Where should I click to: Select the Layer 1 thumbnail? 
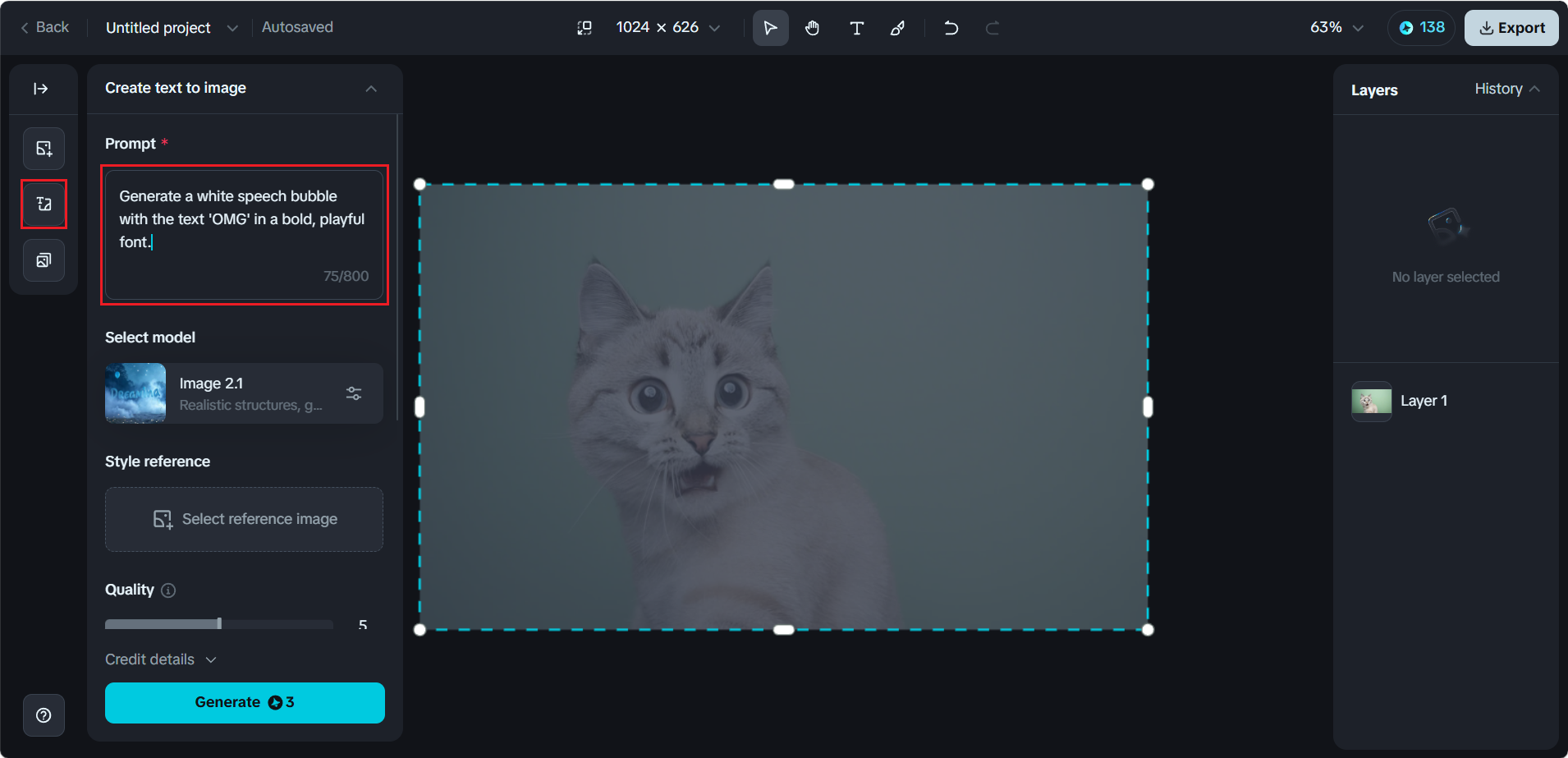(1371, 402)
